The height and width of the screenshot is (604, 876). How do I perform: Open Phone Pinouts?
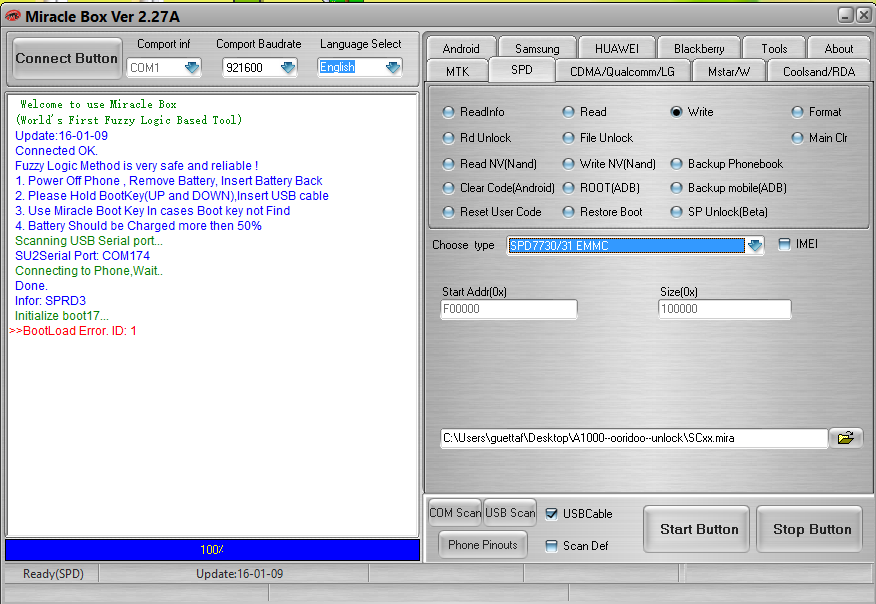[x=483, y=545]
